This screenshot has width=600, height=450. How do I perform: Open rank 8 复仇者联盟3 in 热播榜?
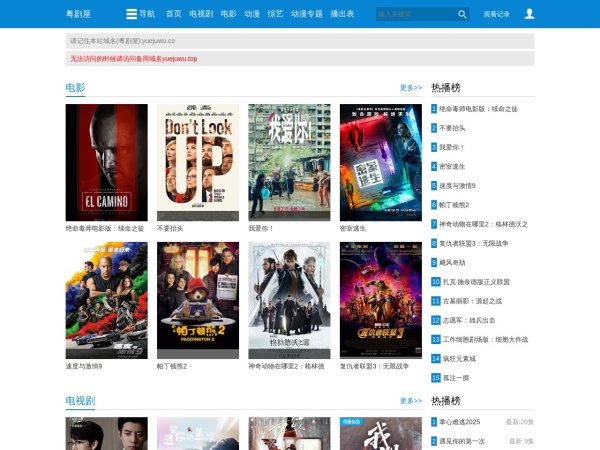point(473,243)
